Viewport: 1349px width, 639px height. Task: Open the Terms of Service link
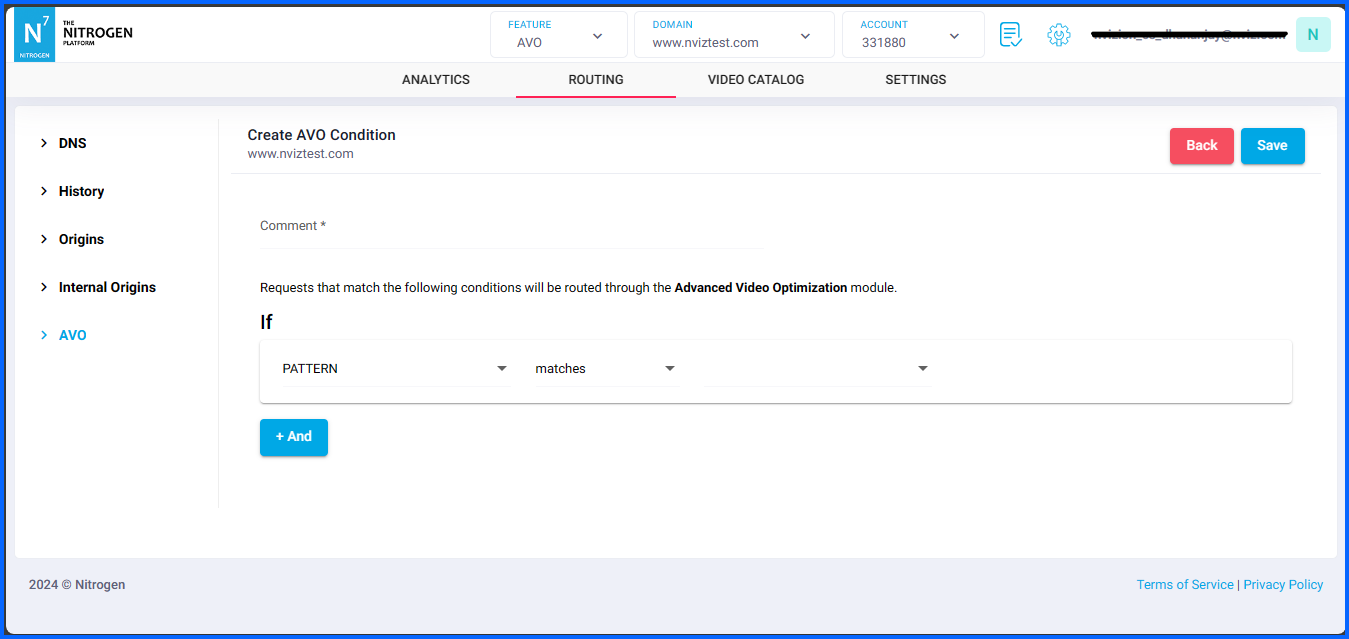tap(1185, 584)
